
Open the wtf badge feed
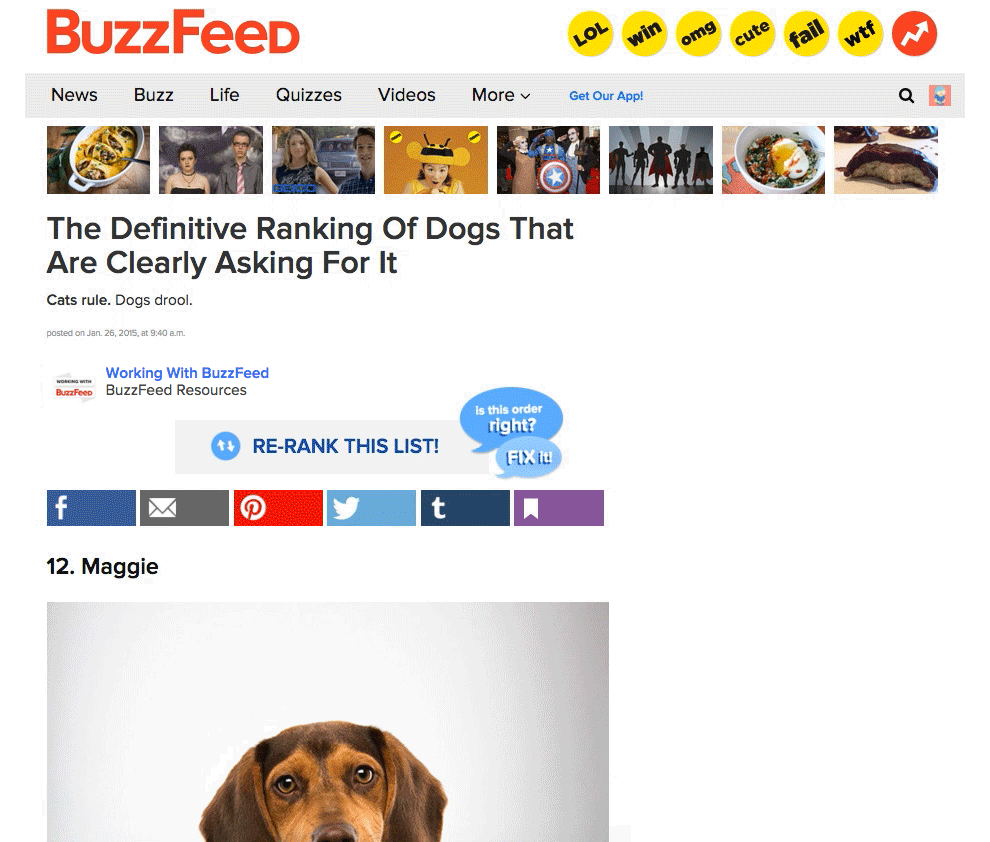click(x=861, y=34)
